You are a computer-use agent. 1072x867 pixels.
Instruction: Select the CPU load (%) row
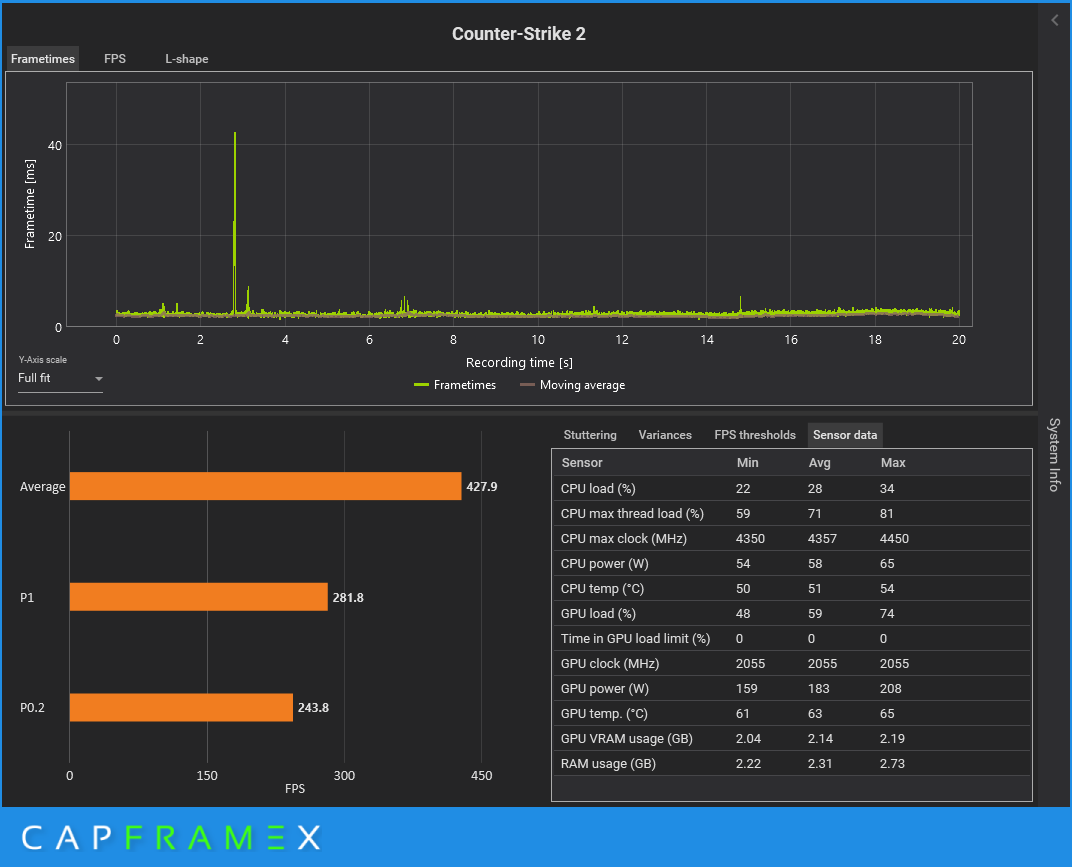point(791,488)
